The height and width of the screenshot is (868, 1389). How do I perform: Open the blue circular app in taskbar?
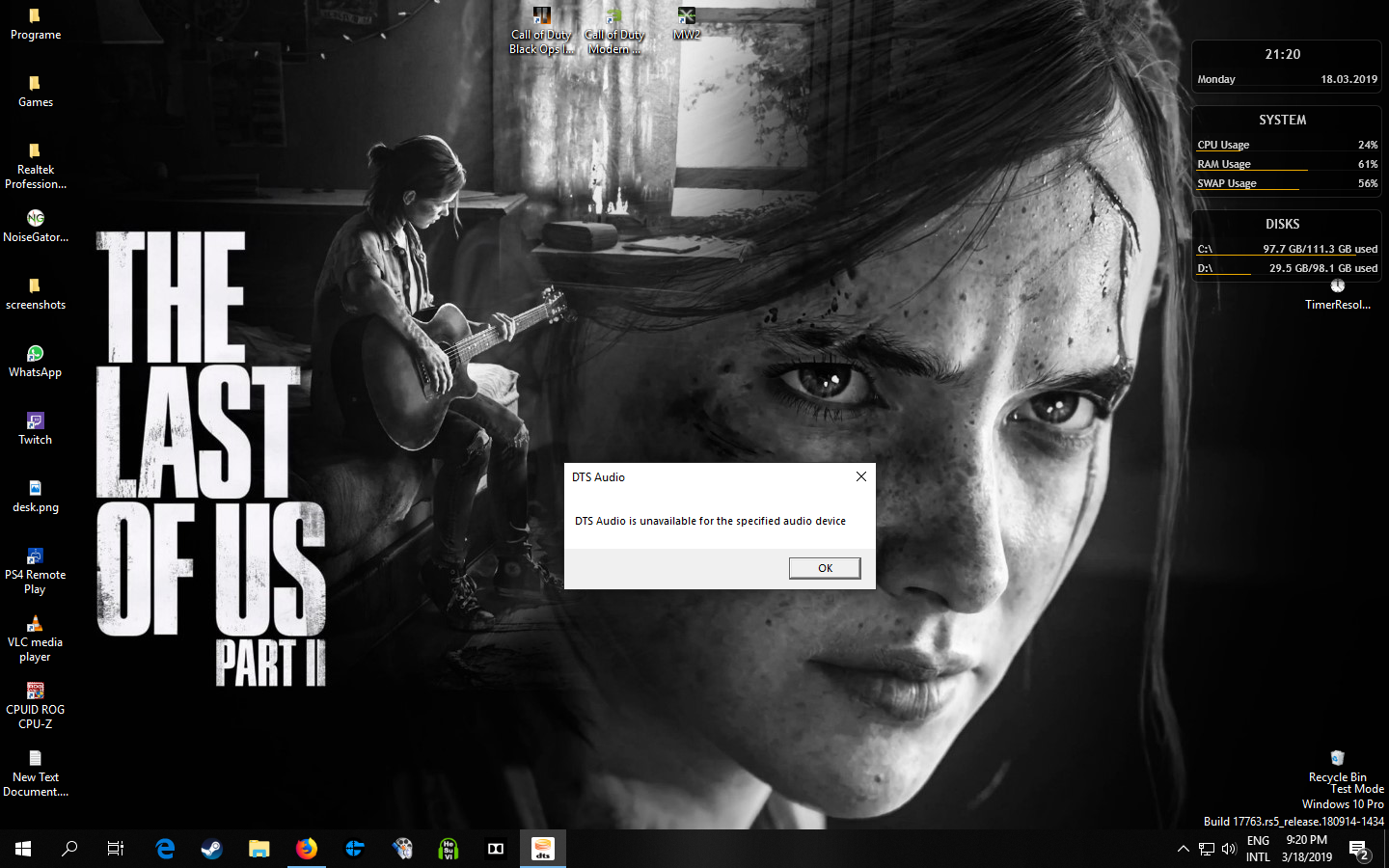click(x=354, y=849)
